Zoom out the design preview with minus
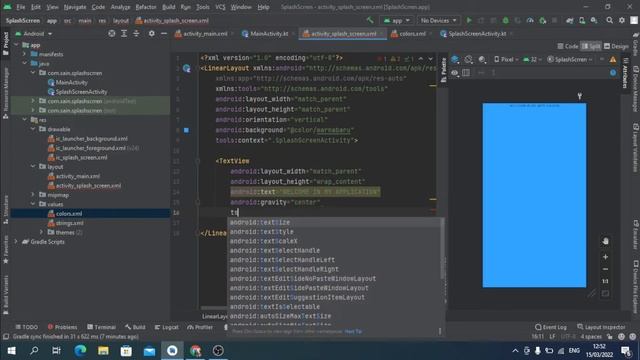The image size is (640, 360). pyautogui.click(x=605, y=269)
